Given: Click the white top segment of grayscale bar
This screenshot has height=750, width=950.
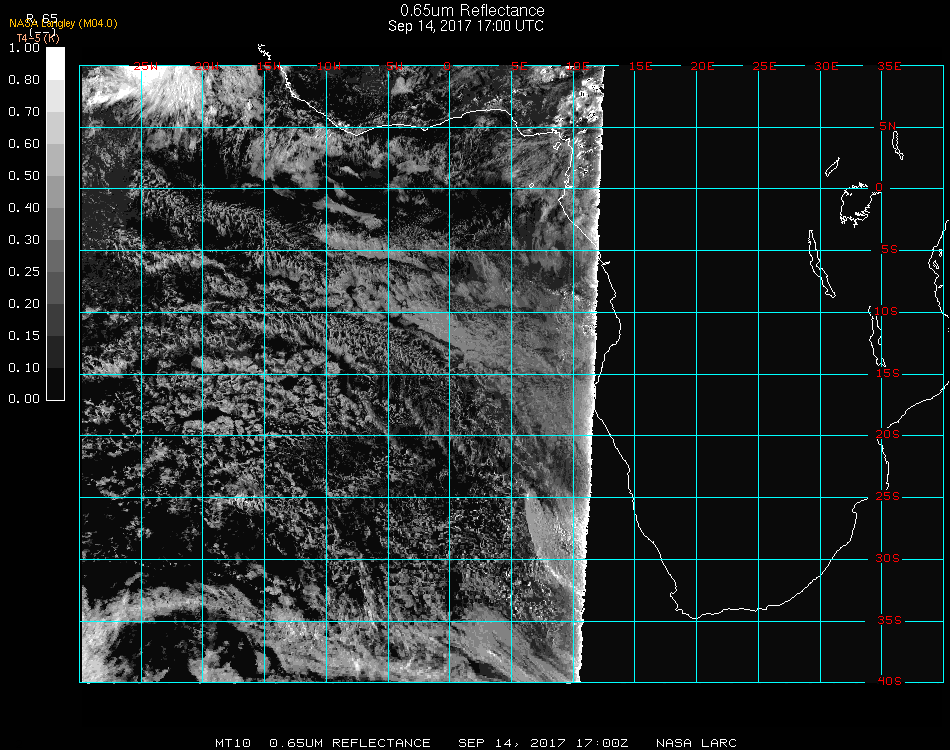Looking at the screenshot, I should [55, 64].
